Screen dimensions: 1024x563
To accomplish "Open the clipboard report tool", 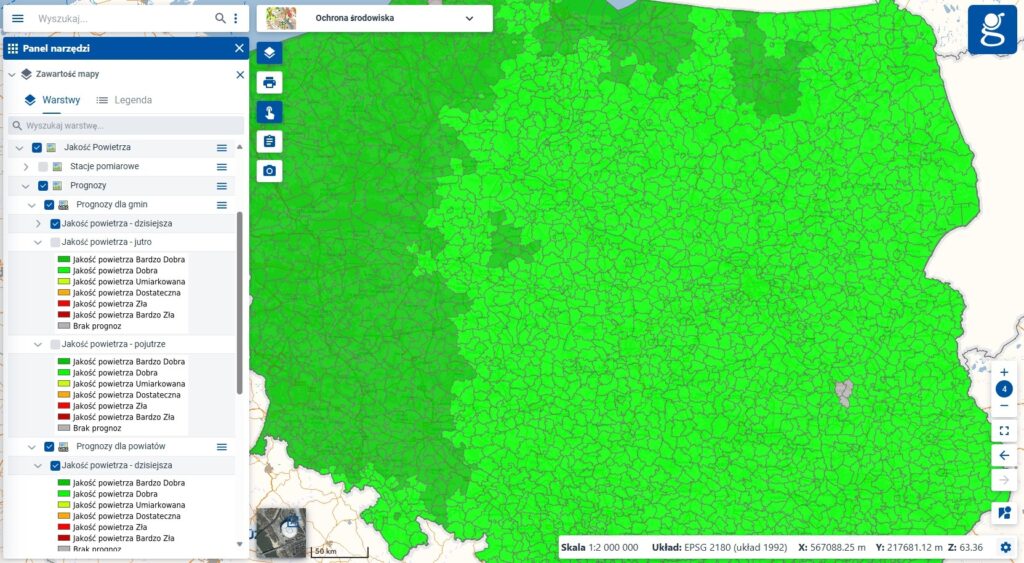I will coord(269,141).
